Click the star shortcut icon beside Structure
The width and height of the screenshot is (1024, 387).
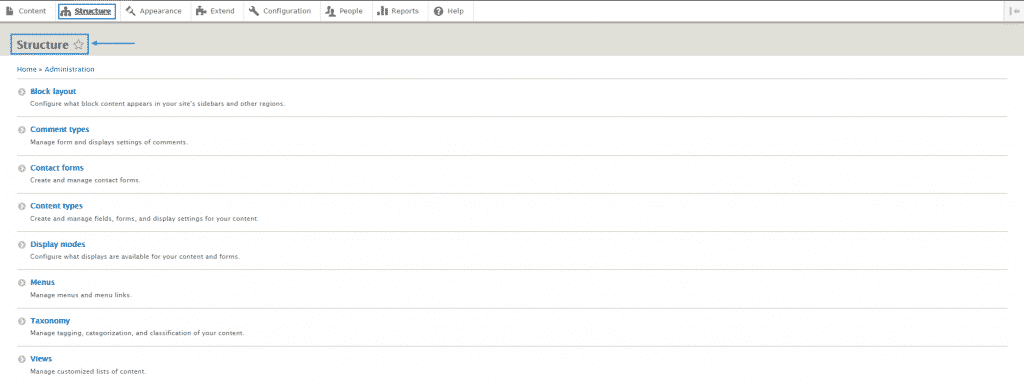(x=78, y=44)
